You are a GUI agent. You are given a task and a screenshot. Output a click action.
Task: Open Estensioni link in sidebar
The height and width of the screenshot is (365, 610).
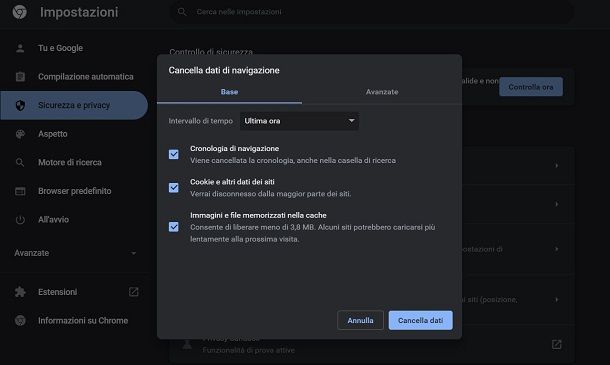(74, 292)
